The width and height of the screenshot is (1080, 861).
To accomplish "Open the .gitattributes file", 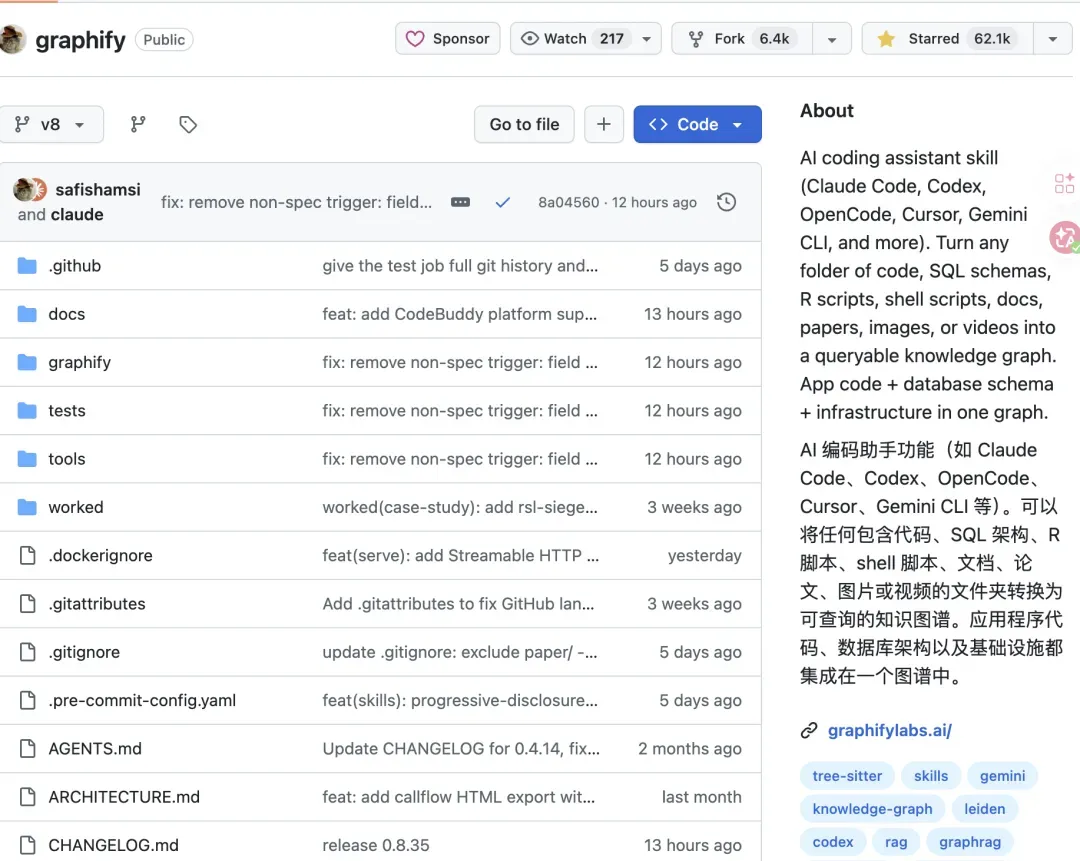I will tap(96, 603).
